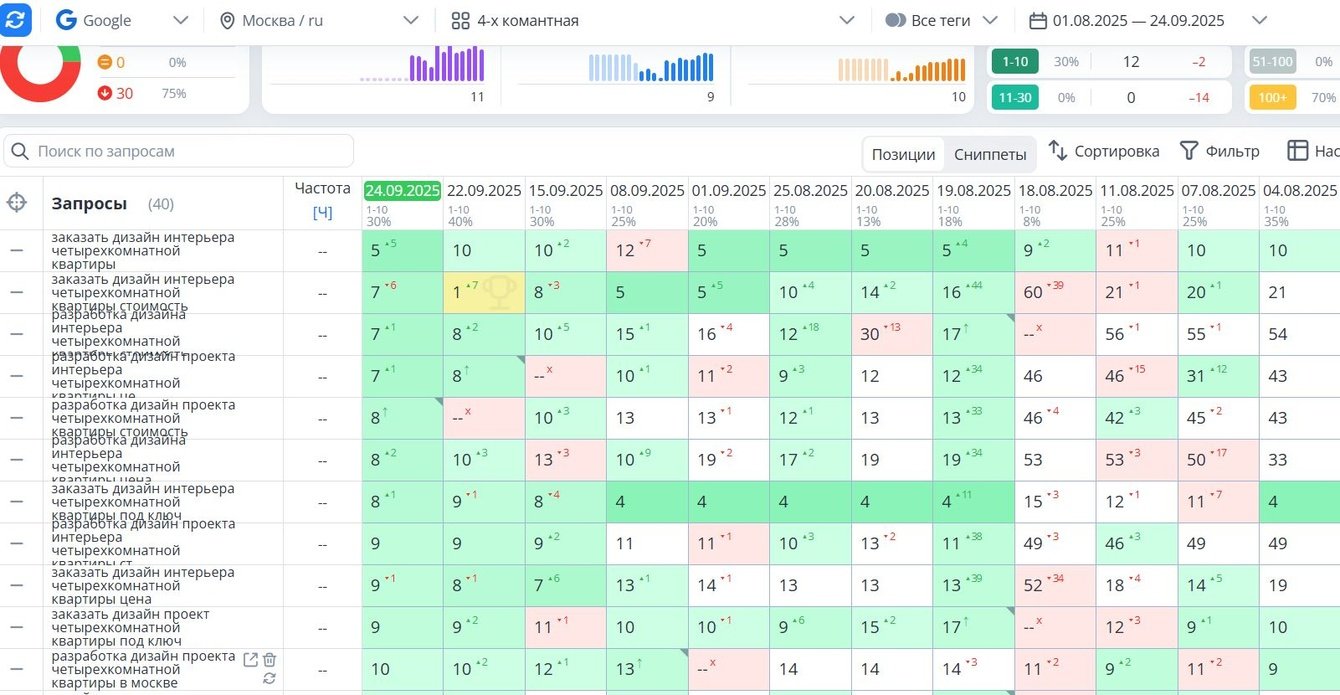Click the [Ч] frequency link

tap(322, 212)
